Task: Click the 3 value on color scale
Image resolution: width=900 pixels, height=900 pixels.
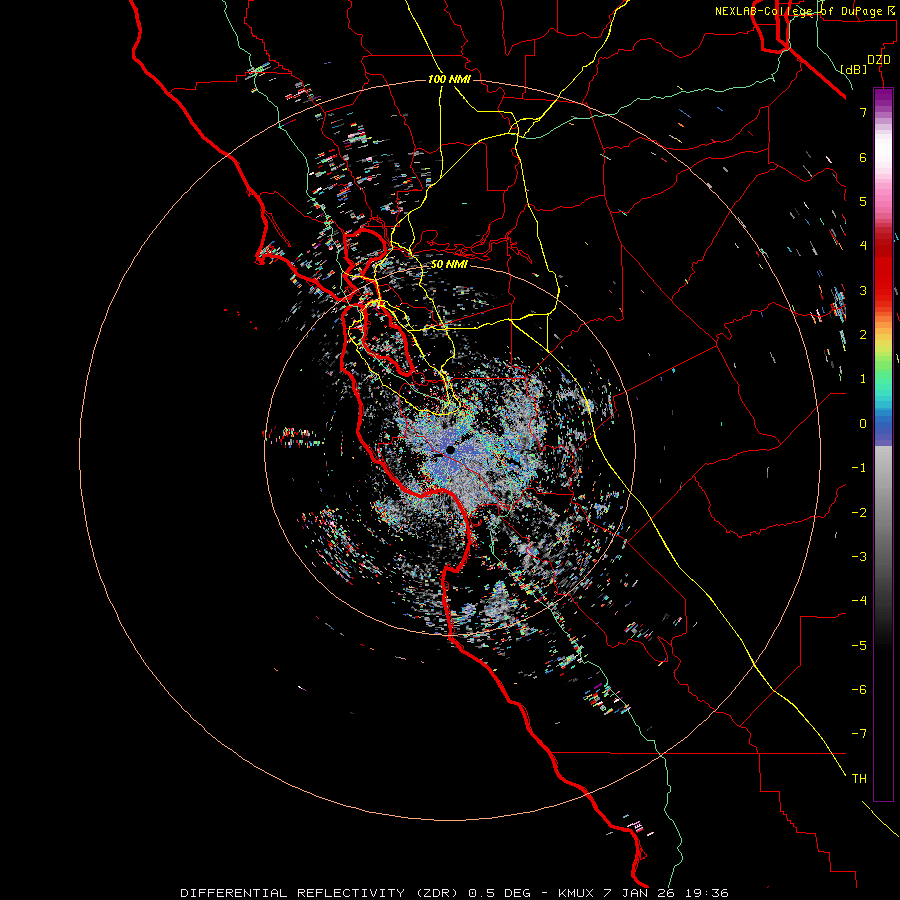Action: [x=863, y=290]
